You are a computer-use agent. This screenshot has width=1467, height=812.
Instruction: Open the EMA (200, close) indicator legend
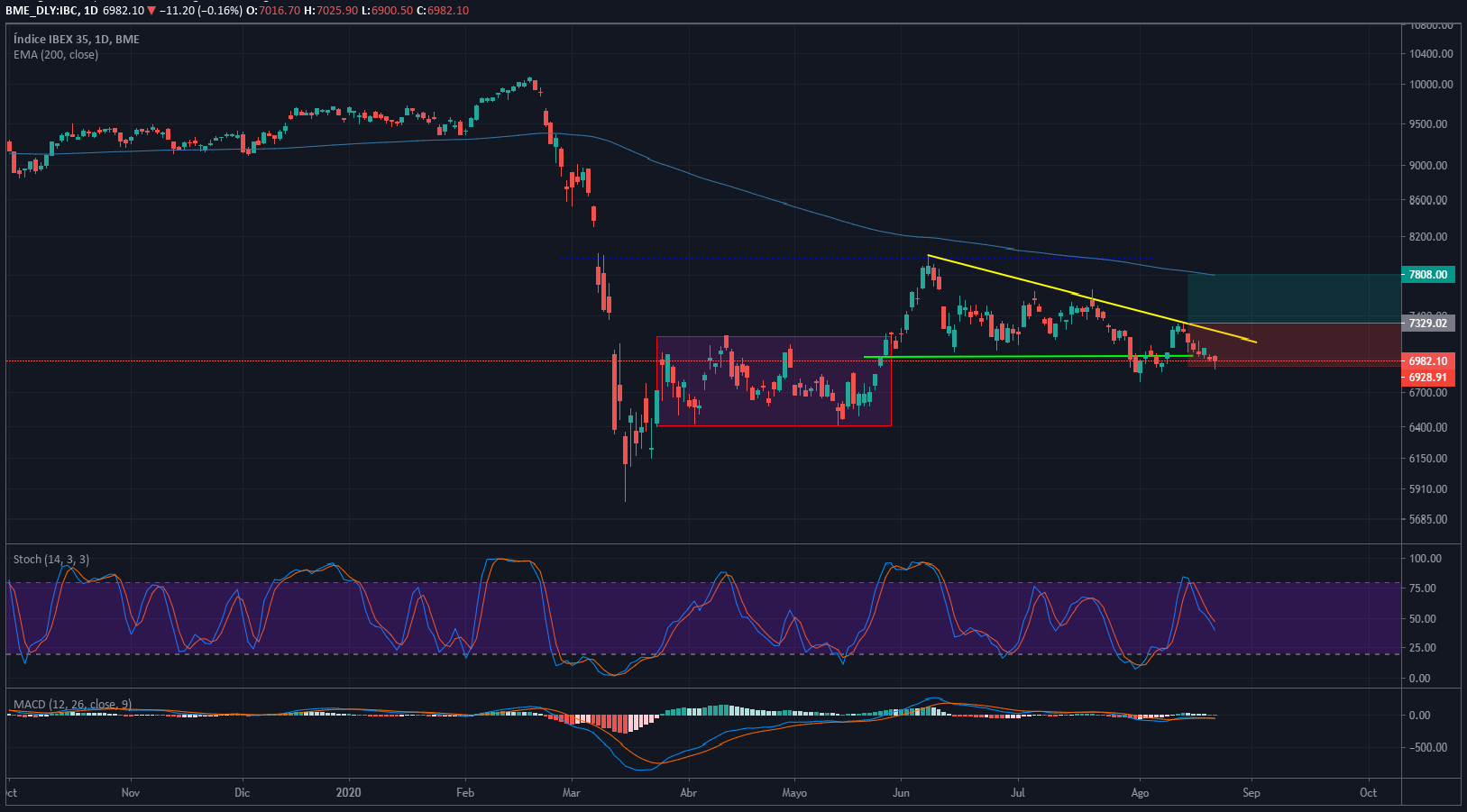[56, 54]
